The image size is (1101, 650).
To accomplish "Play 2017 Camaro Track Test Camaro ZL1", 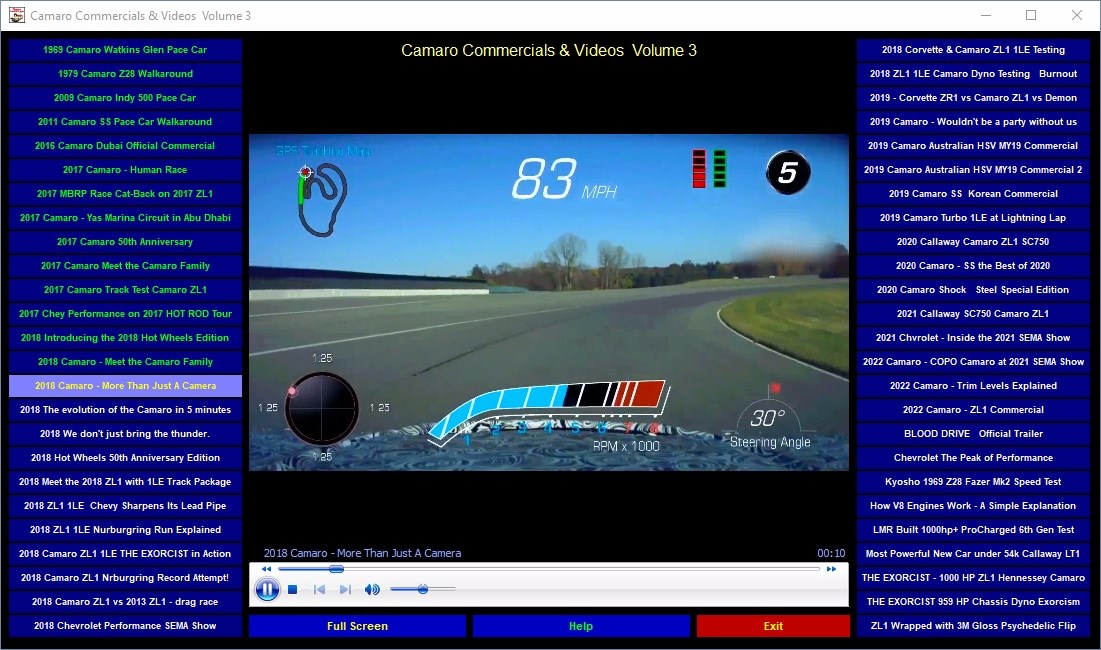I will click(x=125, y=290).
